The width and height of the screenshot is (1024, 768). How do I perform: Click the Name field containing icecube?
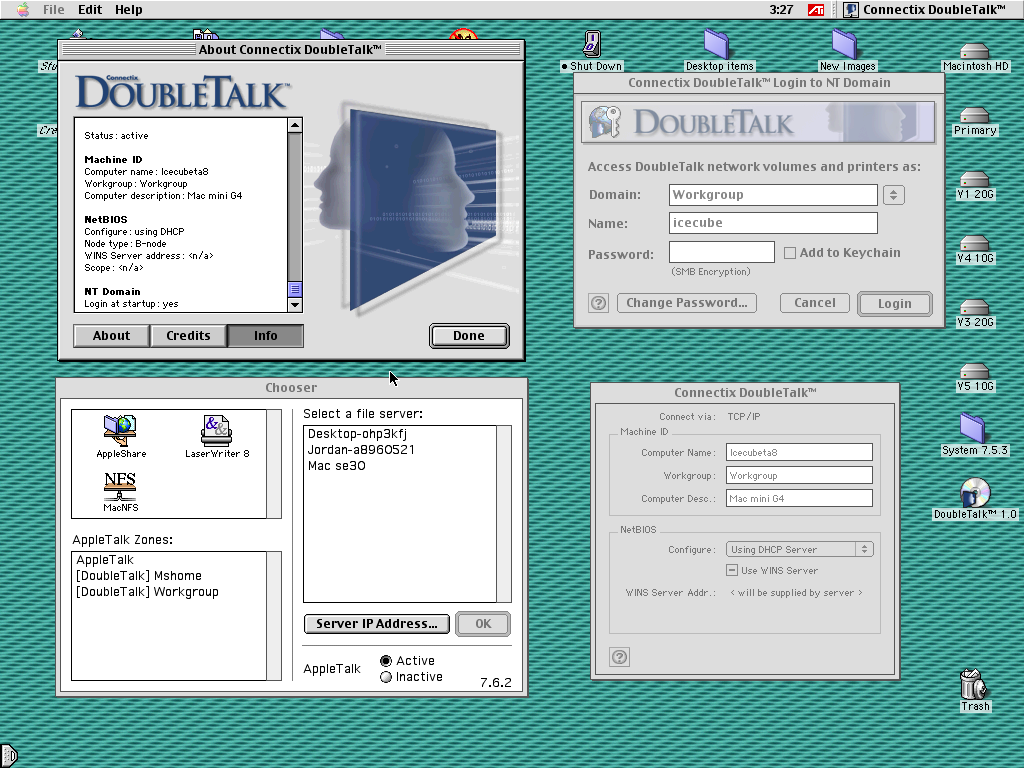click(773, 223)
